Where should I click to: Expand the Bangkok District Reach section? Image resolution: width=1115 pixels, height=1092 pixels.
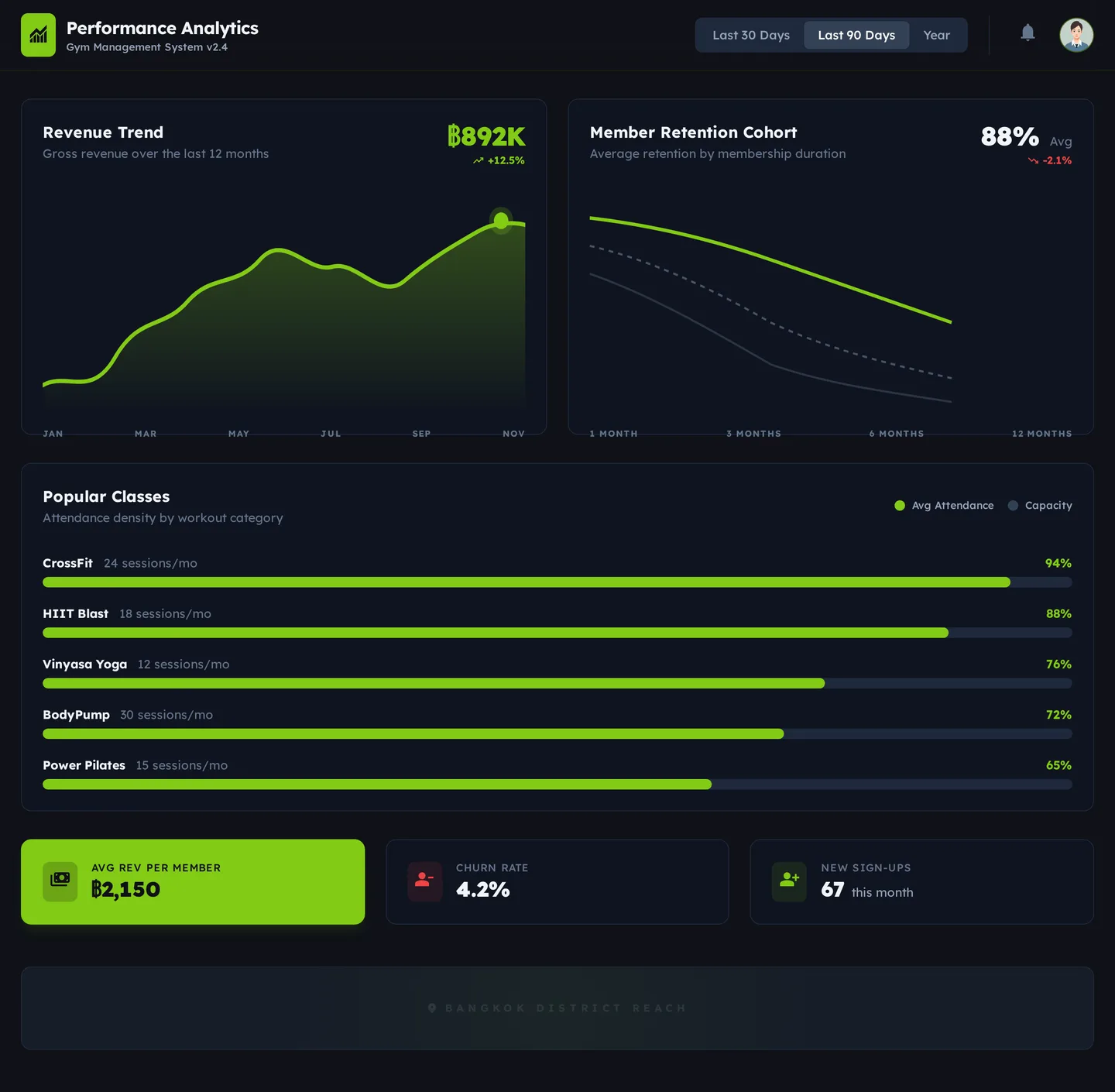(x=557, y=1008)
